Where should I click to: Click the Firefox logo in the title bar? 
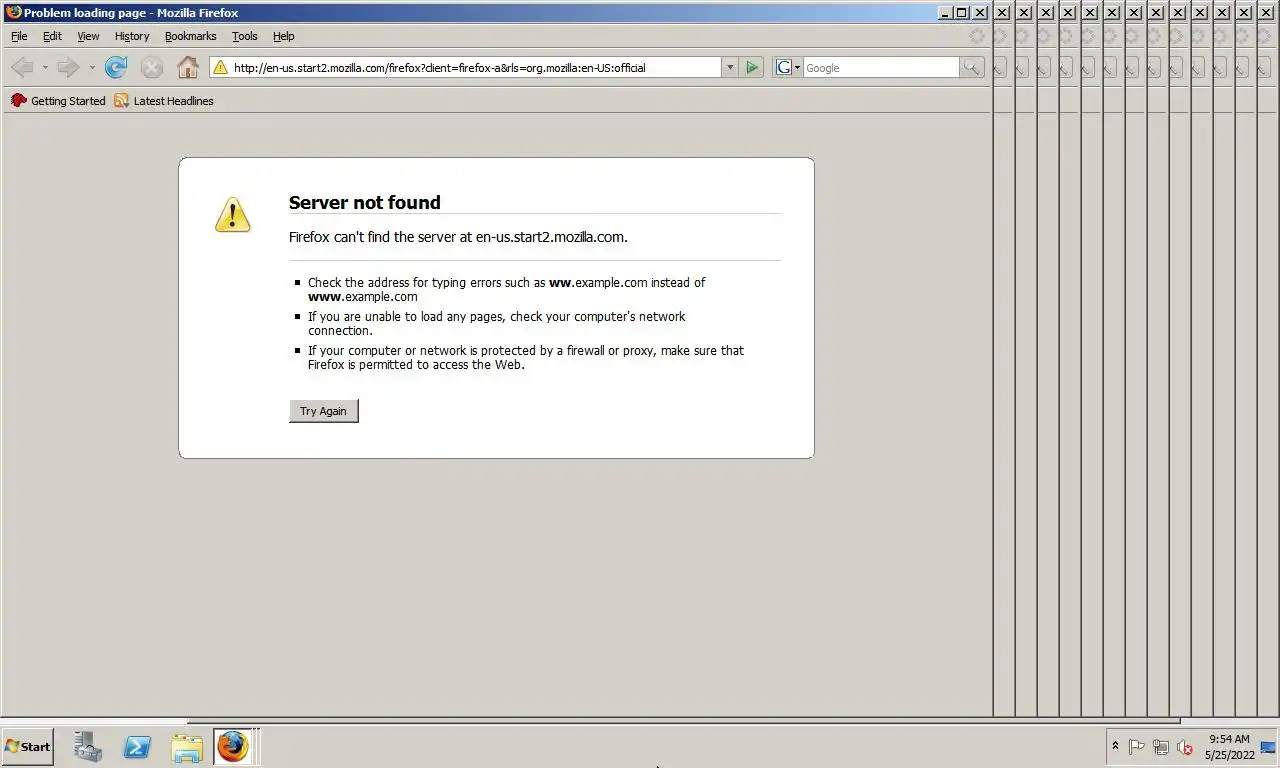tap(13, 12)
